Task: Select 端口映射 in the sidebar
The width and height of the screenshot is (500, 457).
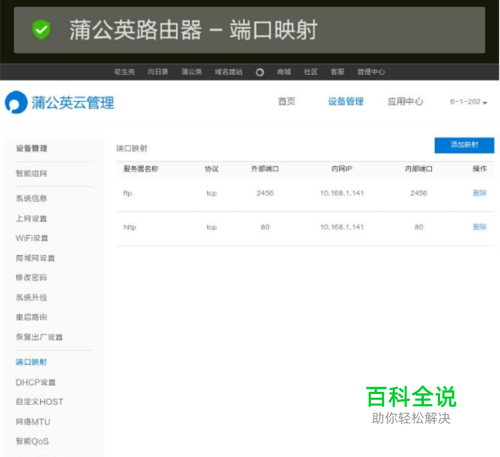Action: (31, 362)
